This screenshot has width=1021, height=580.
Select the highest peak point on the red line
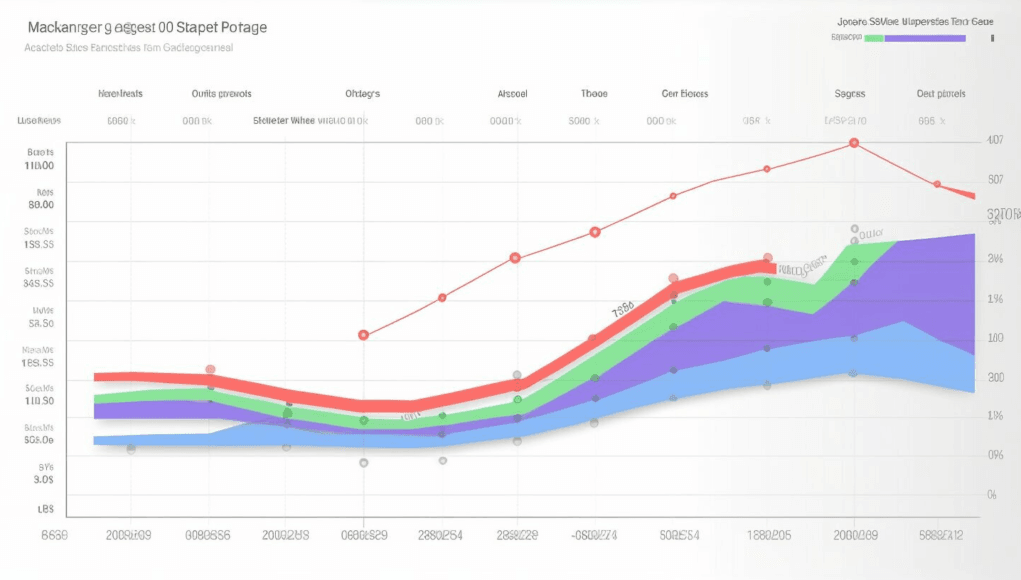854,143
